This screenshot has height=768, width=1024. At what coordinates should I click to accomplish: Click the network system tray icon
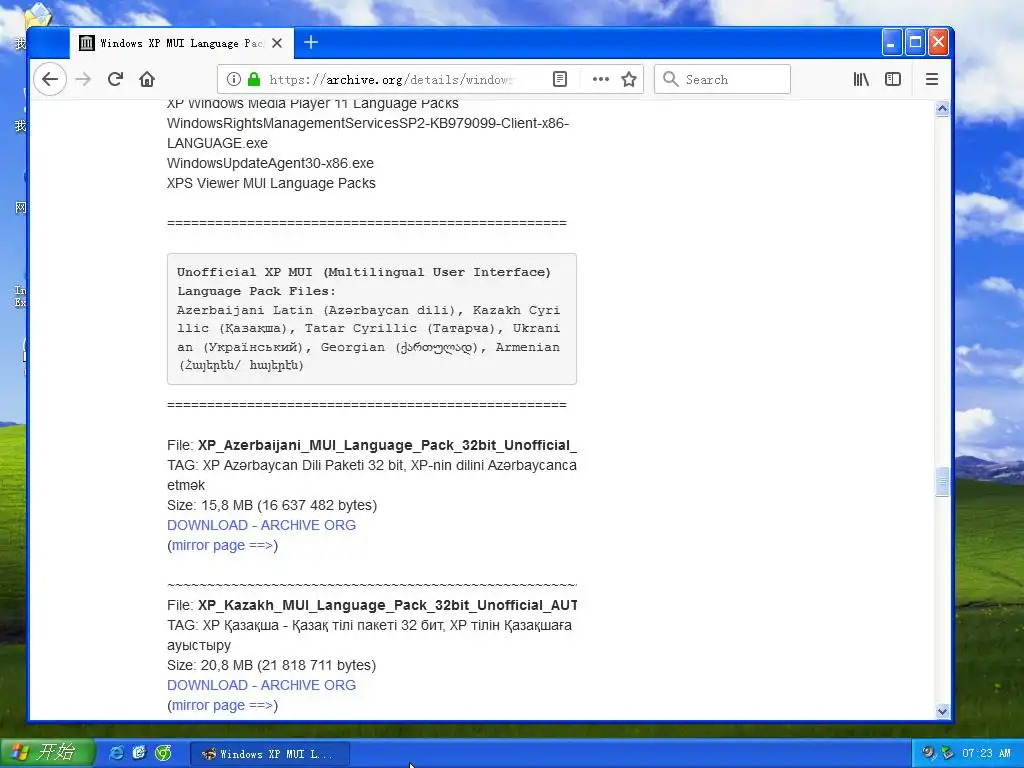click(946, 754)
